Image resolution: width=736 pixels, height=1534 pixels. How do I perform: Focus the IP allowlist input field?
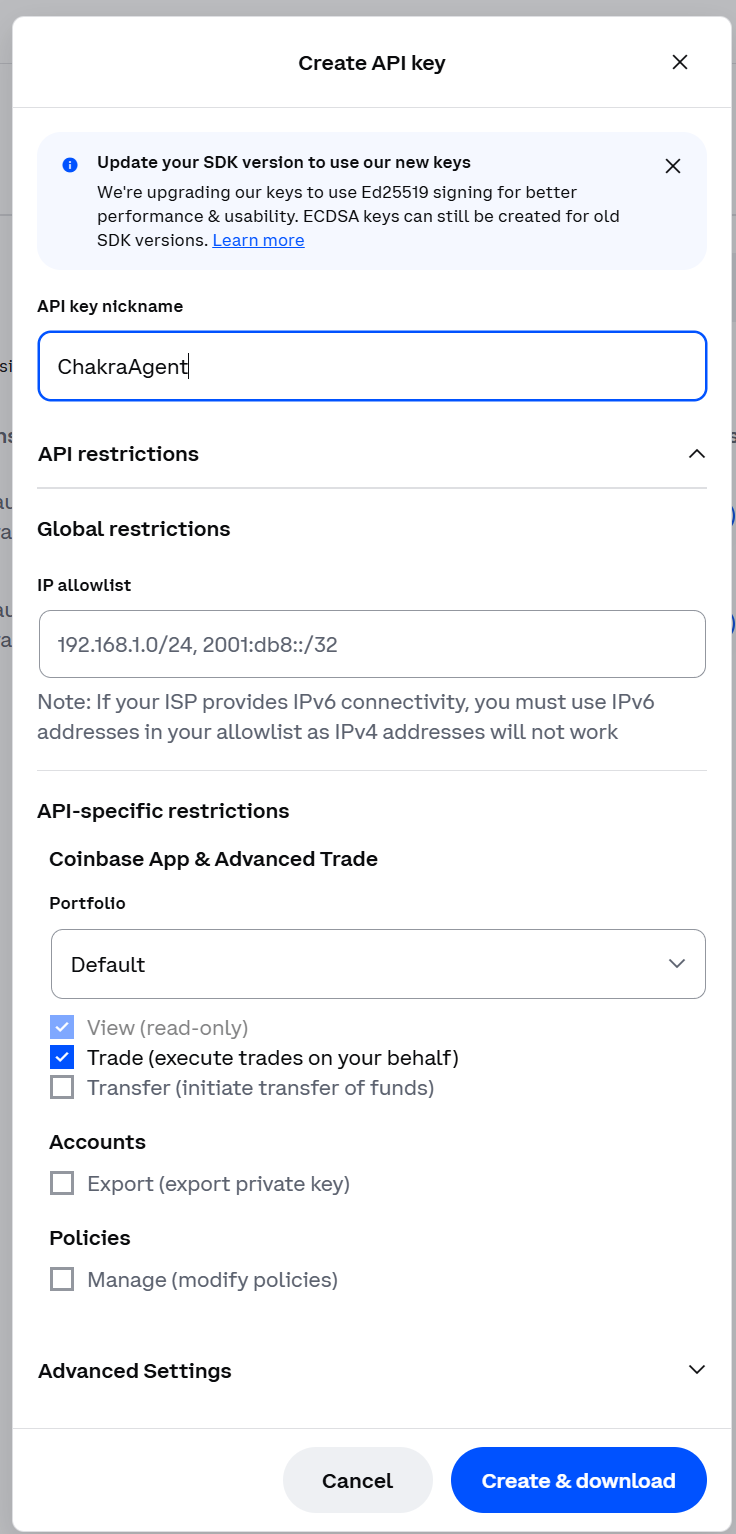(372, 644)
